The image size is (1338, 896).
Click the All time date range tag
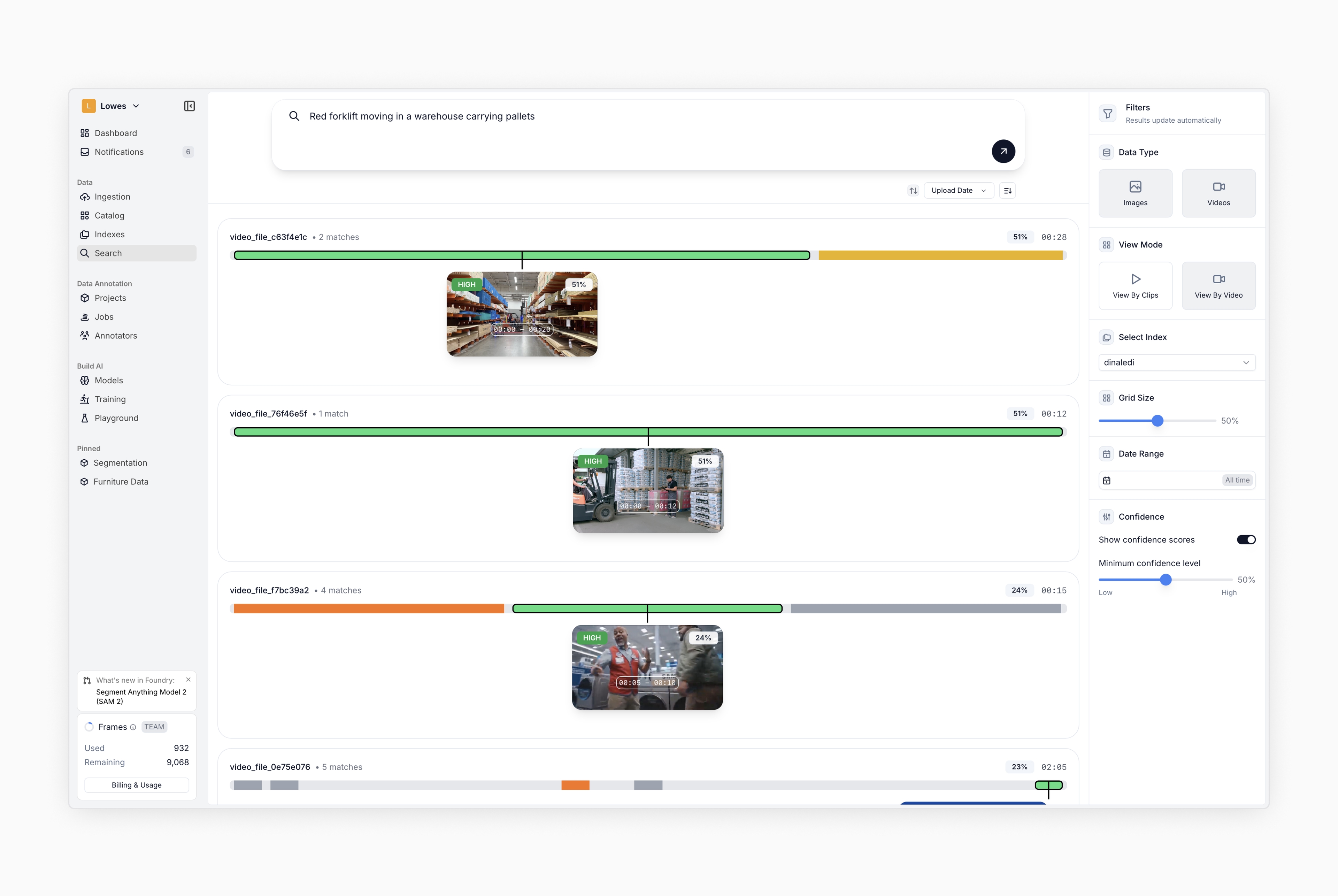click(x=1237, y=481)
